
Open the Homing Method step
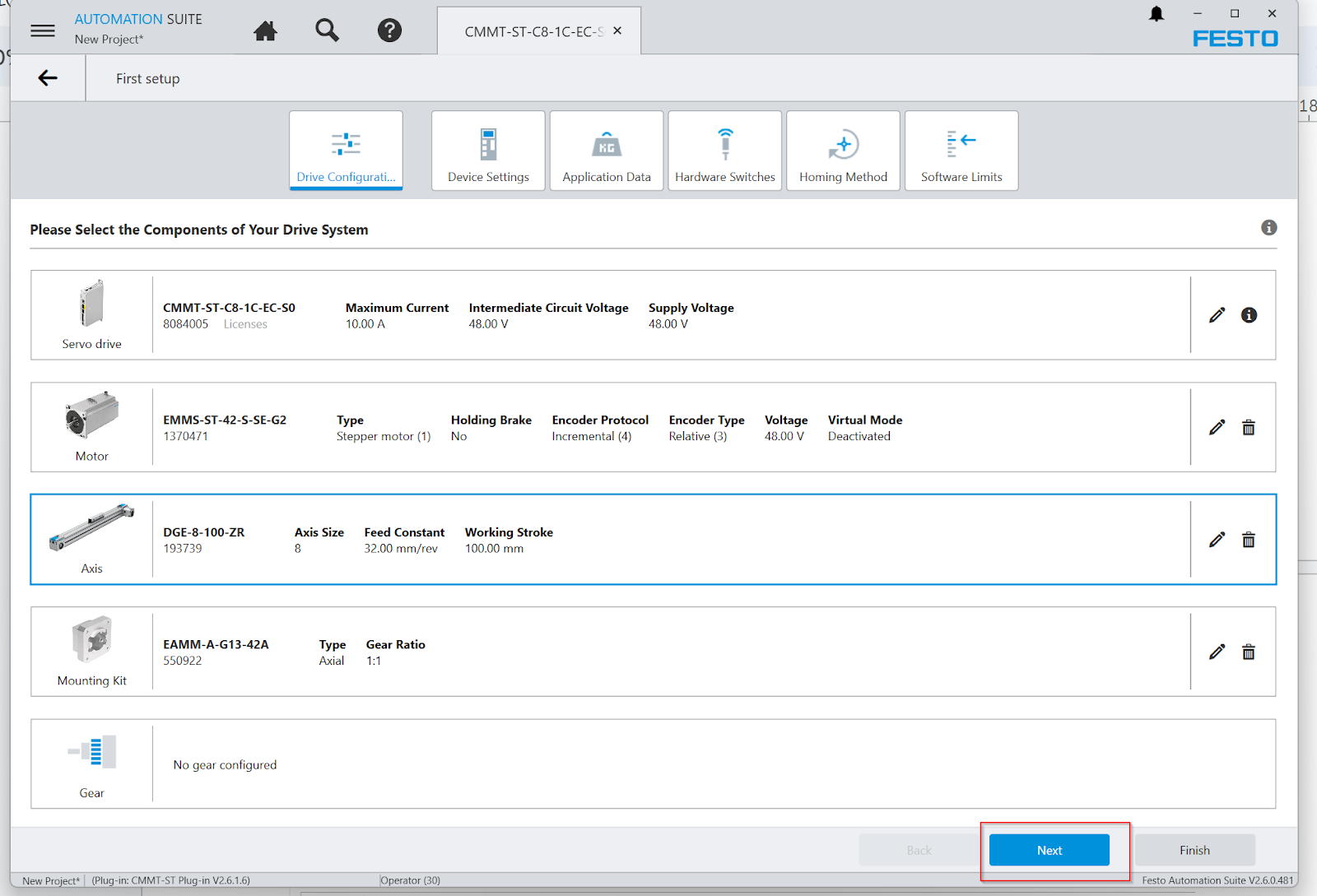[844, 151]
